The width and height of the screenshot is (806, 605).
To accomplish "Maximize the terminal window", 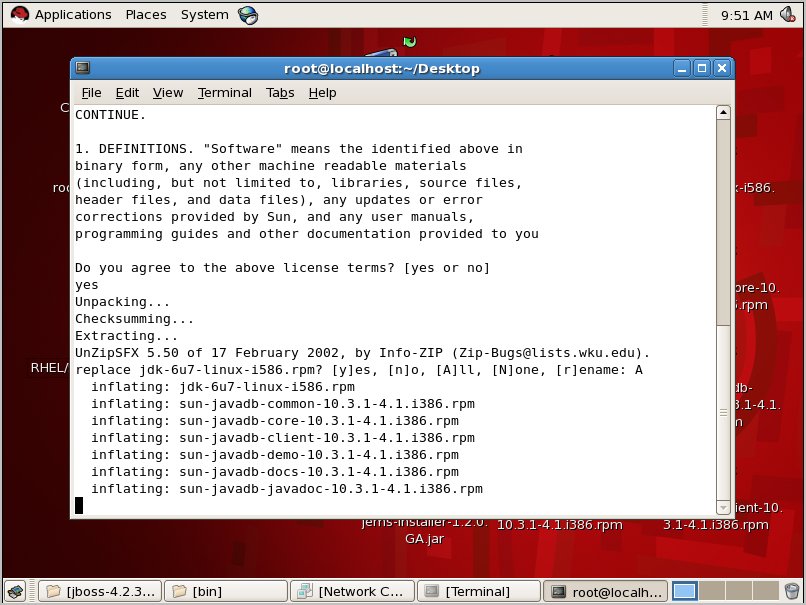I will 702,68.
